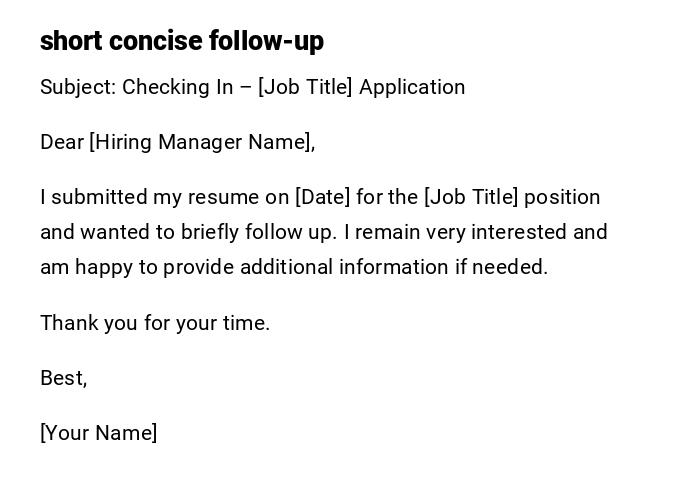Image resolution: width=700 pixels, height=495 pixels.
Task: Click the word "interested" in the body
Action: 520,232
